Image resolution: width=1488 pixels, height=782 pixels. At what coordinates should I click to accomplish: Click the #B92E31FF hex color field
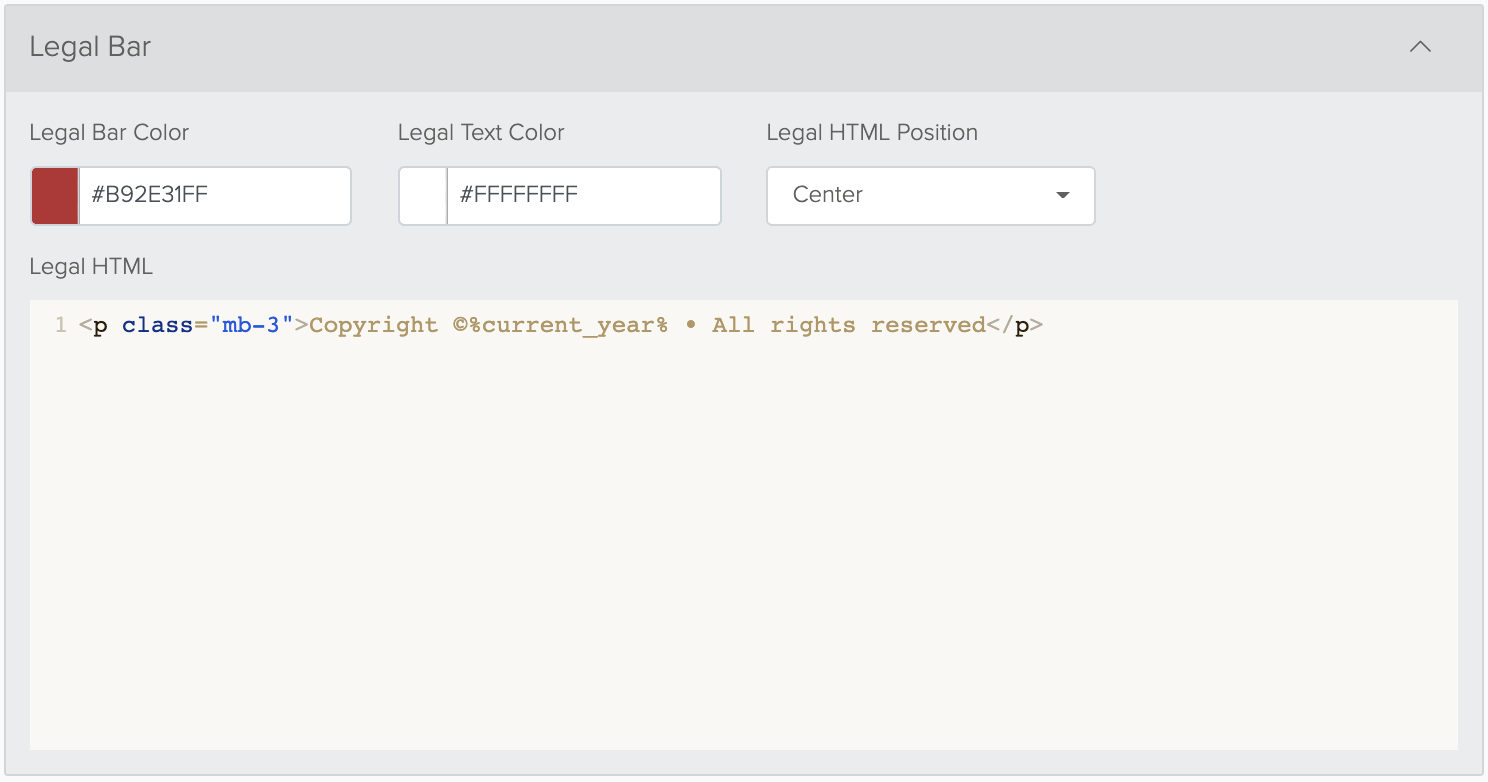215,196
